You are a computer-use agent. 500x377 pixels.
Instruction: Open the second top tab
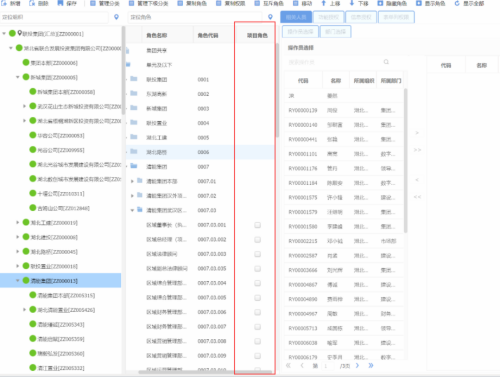tap(328, 17)
